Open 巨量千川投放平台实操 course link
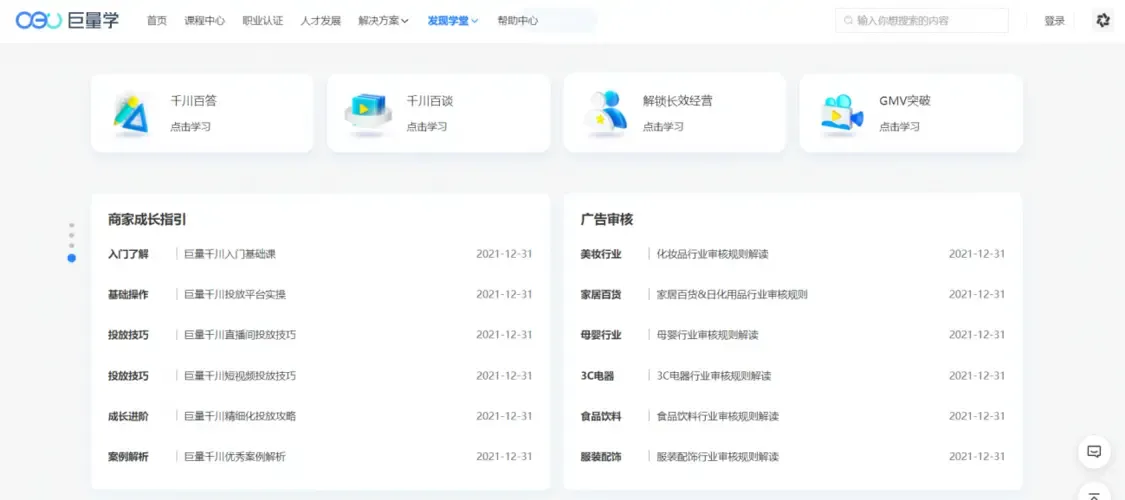The height and width of the screenshot is (500, 1125). coord(235,294)
